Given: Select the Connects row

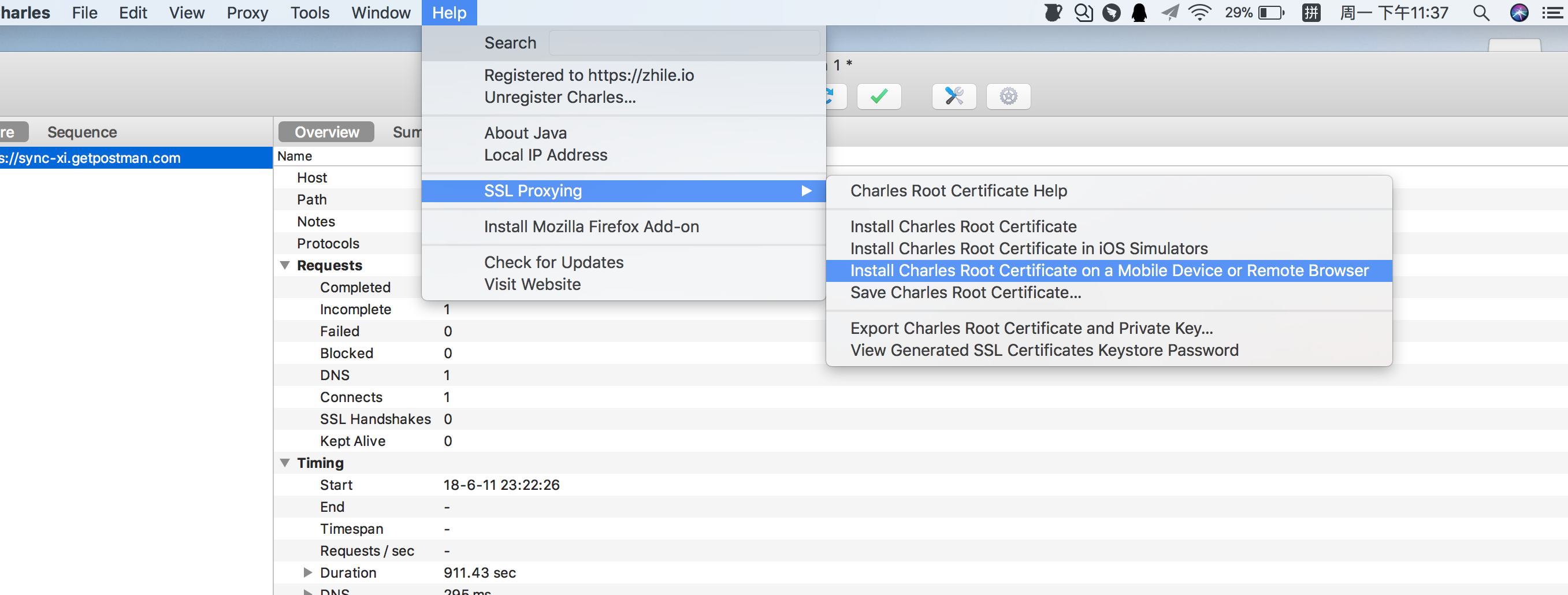Looking at the screenshot, I should (921, 397).
